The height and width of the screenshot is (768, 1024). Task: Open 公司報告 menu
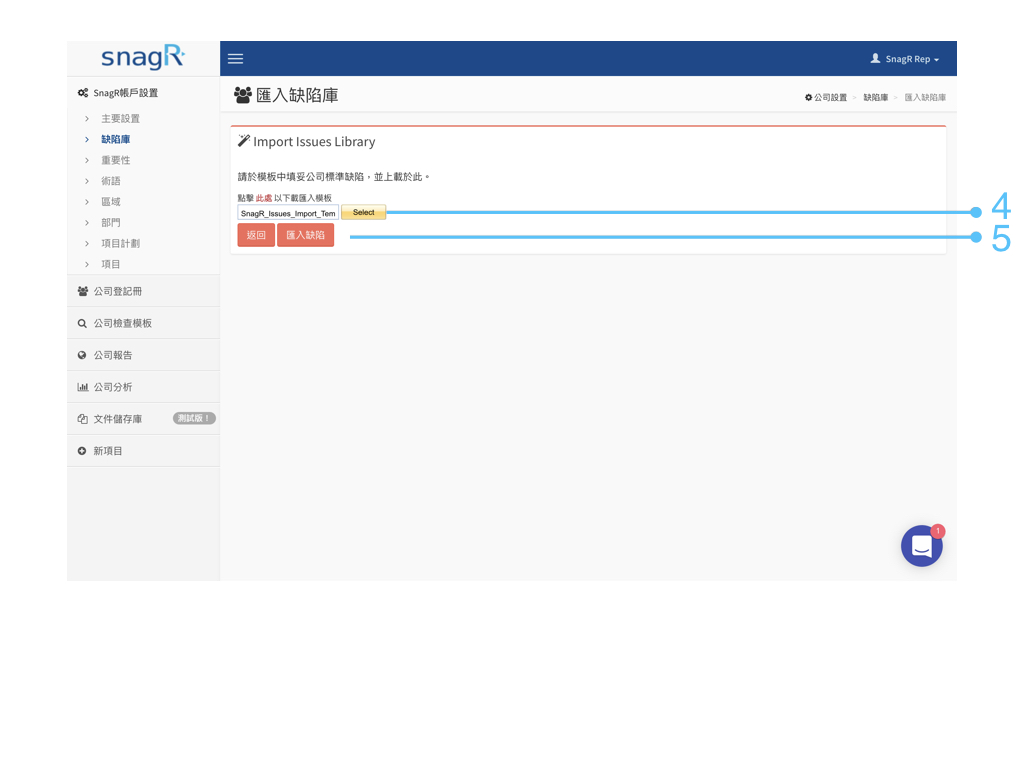pyautogui.click(x=143, y=355)
